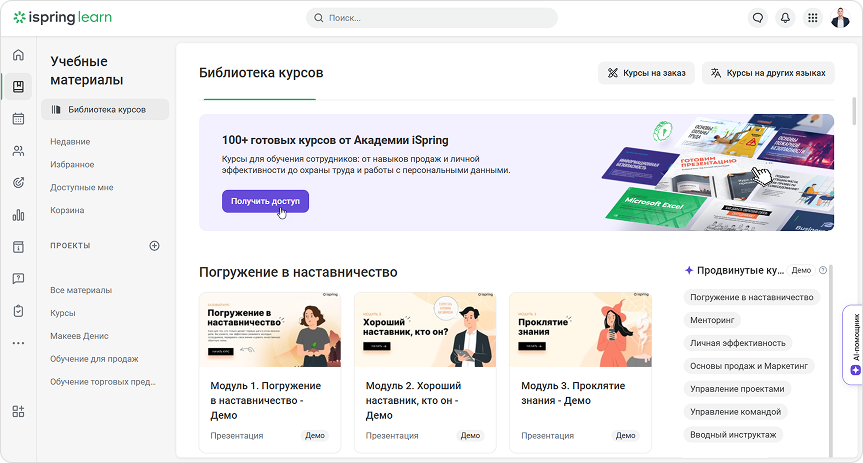This screenshot has height=463, width=863.
Task: Open the home icon in left sidebar
Action: pos(18,55)
